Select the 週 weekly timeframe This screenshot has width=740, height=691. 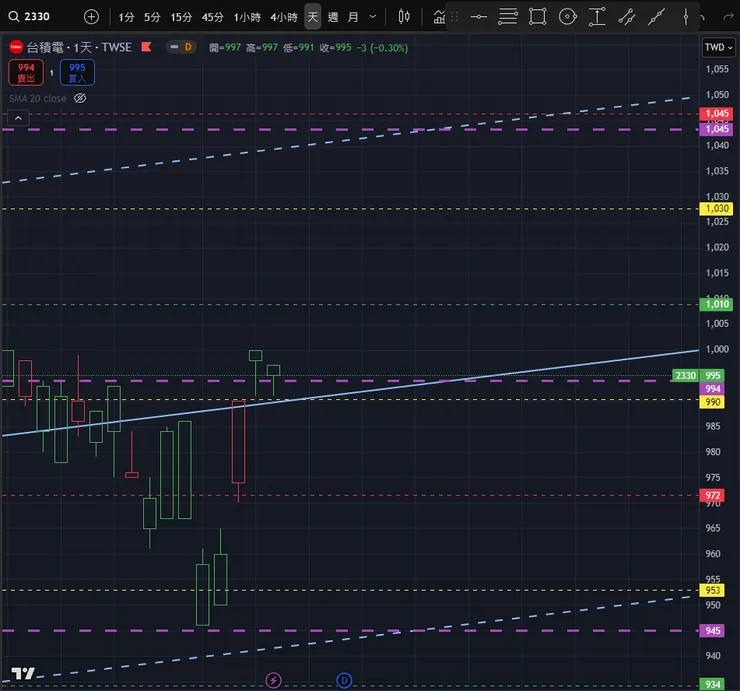point(333,17)
